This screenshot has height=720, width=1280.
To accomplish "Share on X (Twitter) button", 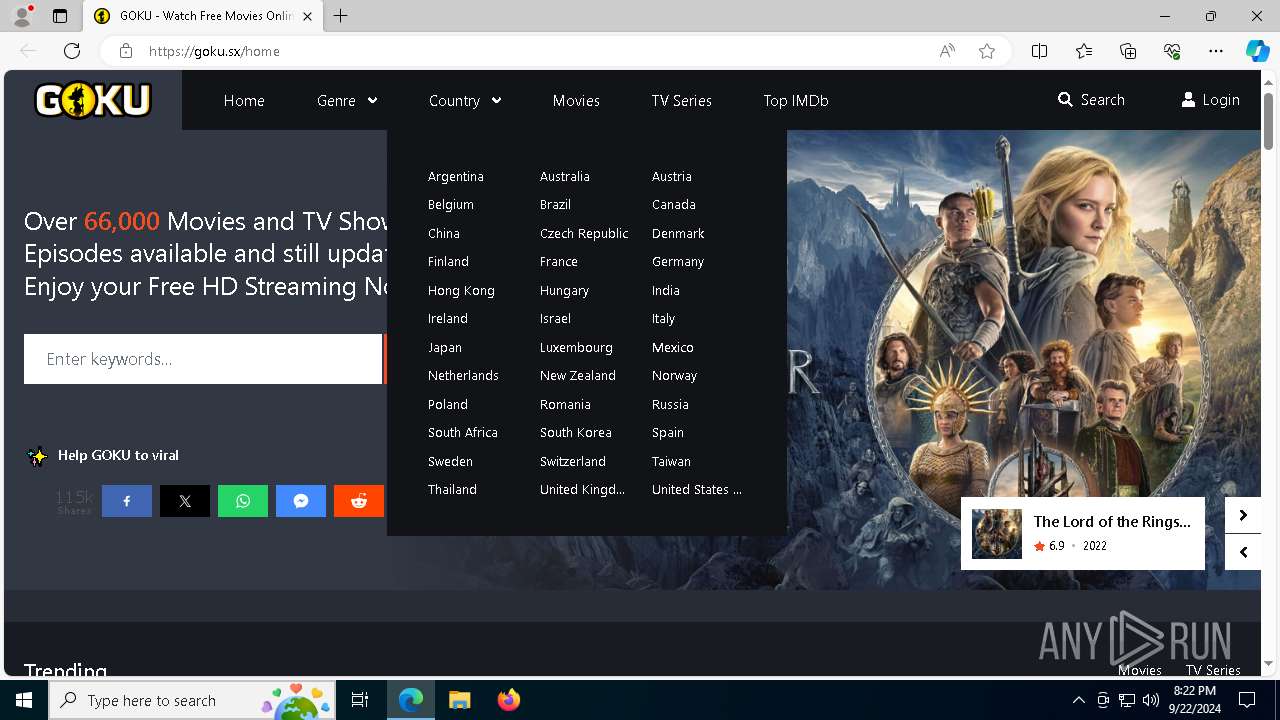I will click(x=185, y=501).
